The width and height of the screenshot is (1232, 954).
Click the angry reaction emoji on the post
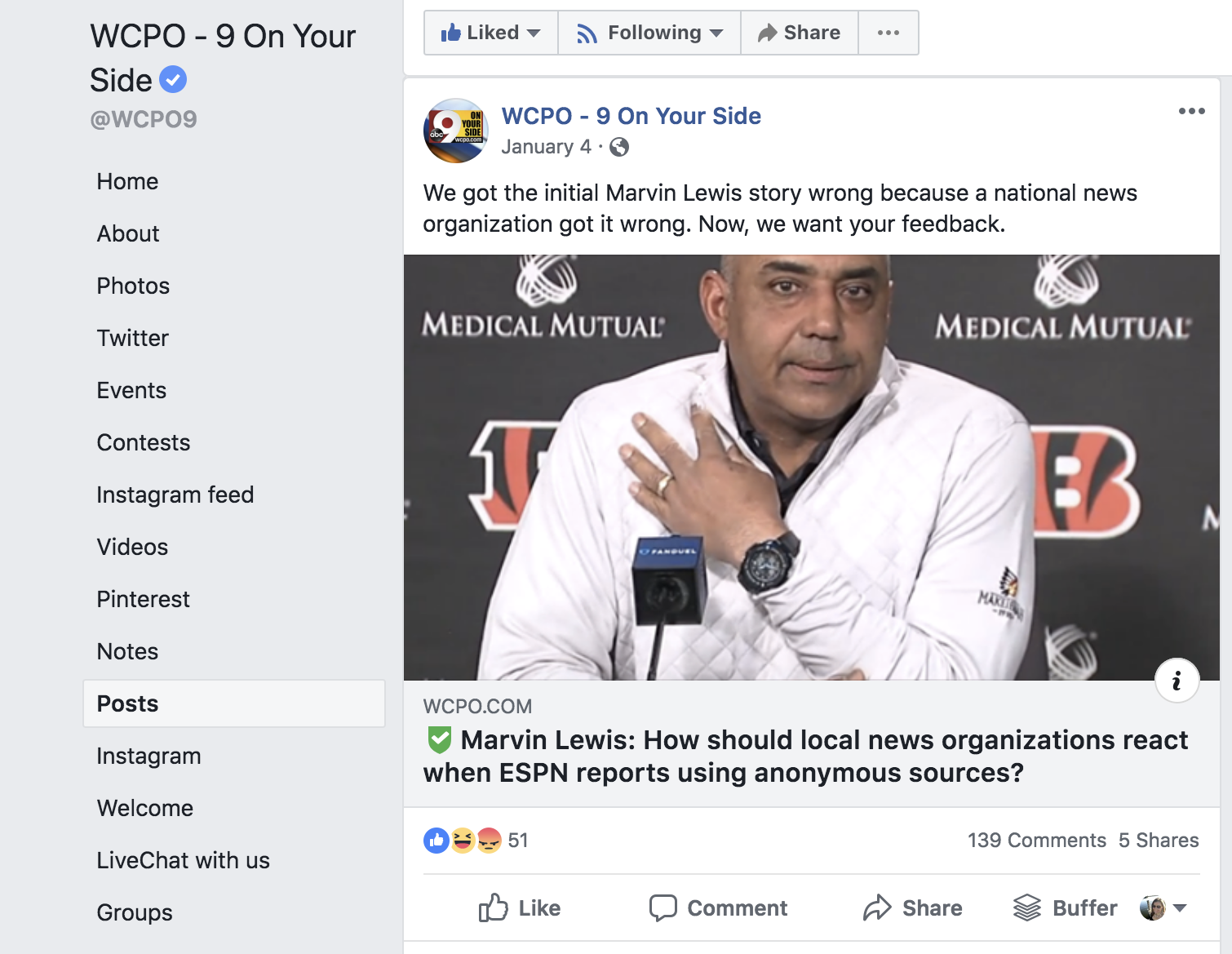click(488, 840)
